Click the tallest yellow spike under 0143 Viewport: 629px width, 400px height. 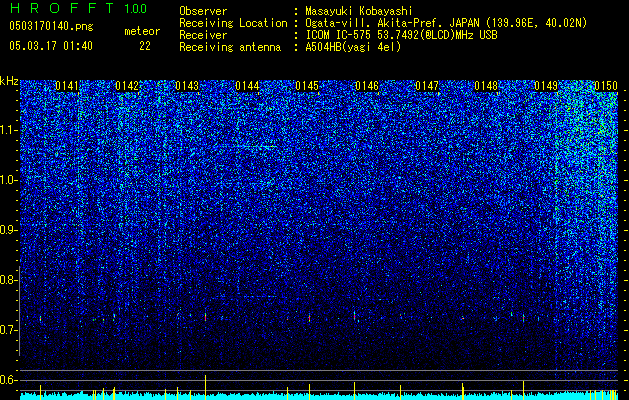point(205,387)
